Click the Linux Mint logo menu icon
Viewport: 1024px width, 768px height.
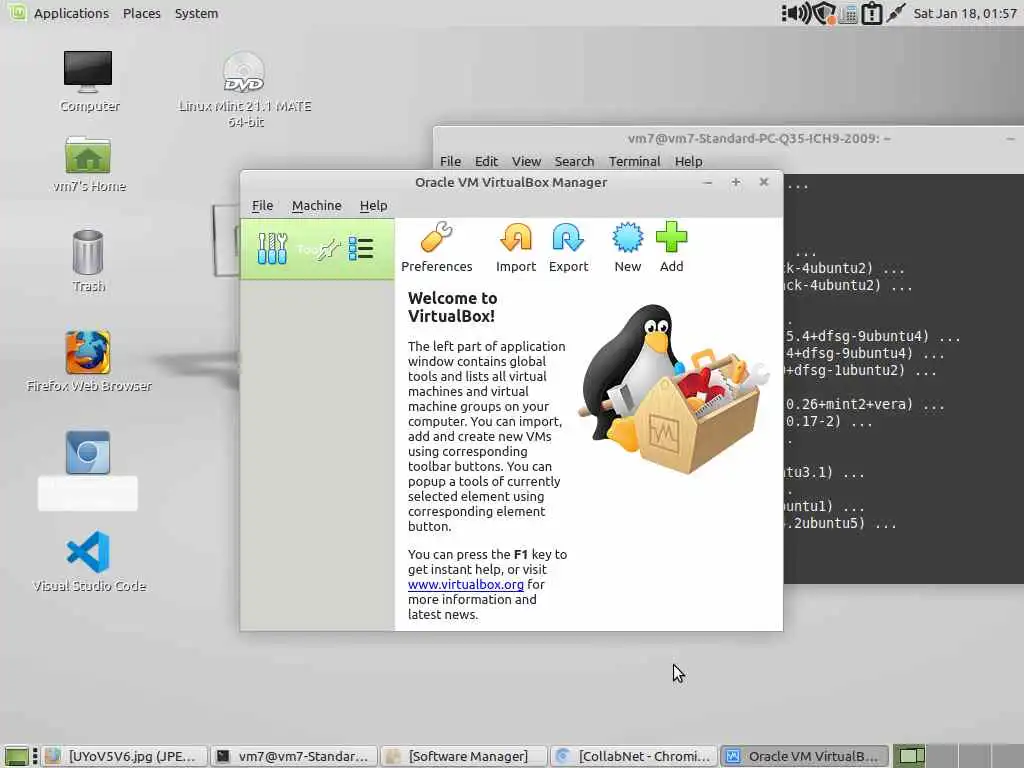(17, 12)
